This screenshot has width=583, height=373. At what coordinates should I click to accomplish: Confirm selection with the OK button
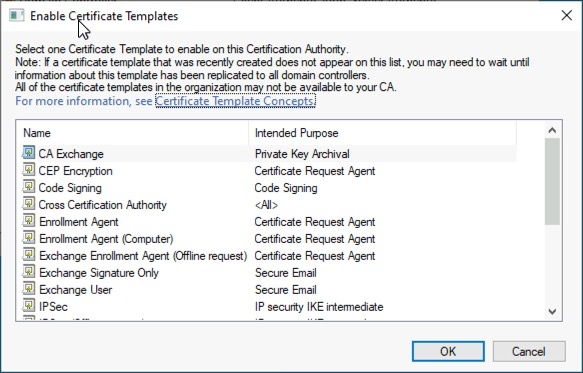(448, 351)
